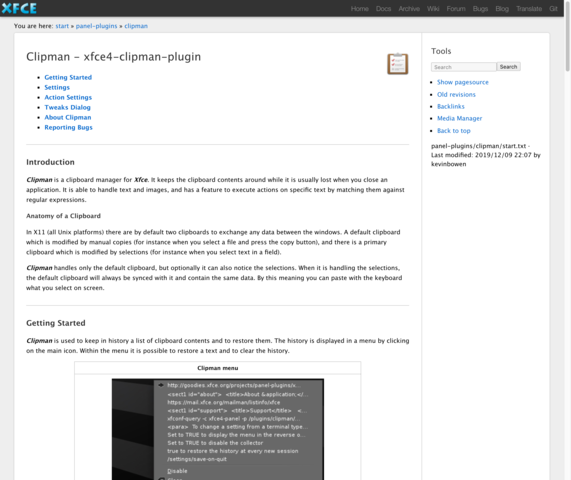
Task: Open the Action Settings contents link
Action: coord(68,97)
